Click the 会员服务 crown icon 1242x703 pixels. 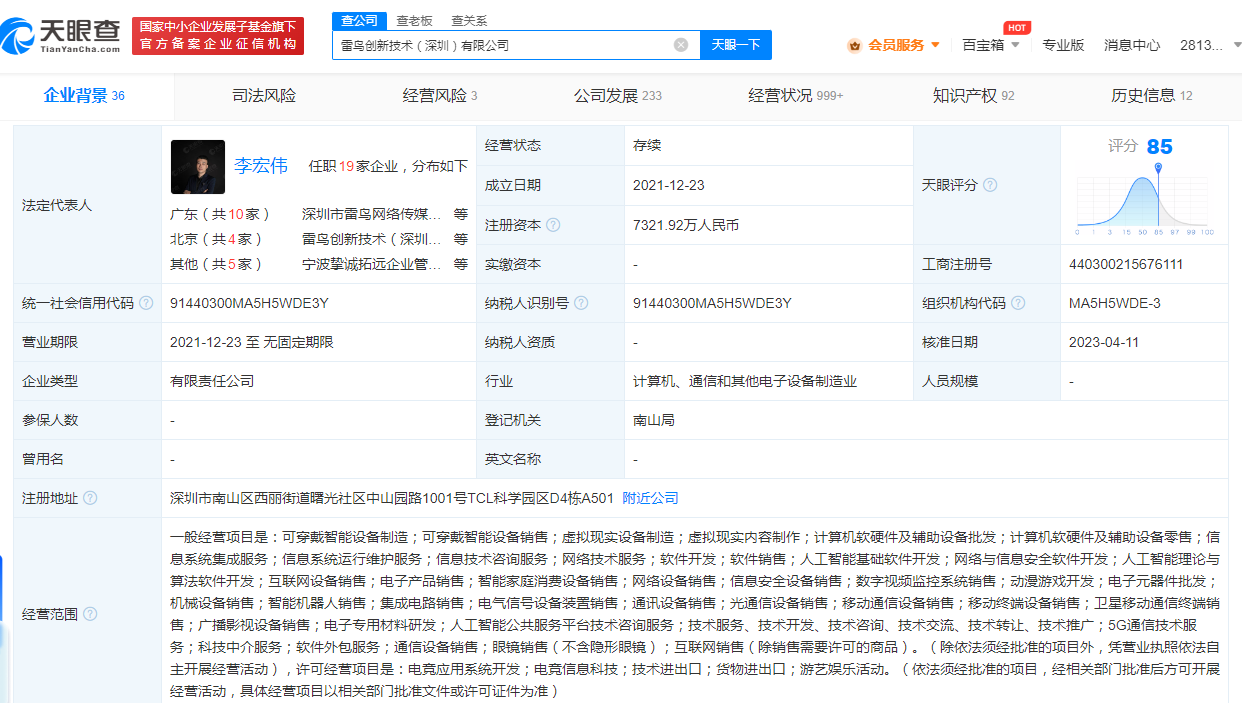[854, 45]
